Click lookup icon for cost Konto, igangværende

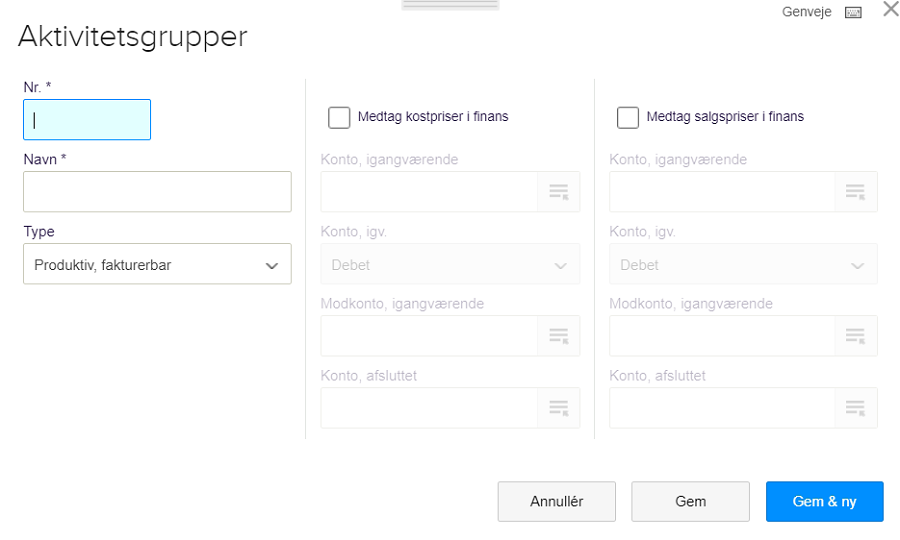[558, 192]
